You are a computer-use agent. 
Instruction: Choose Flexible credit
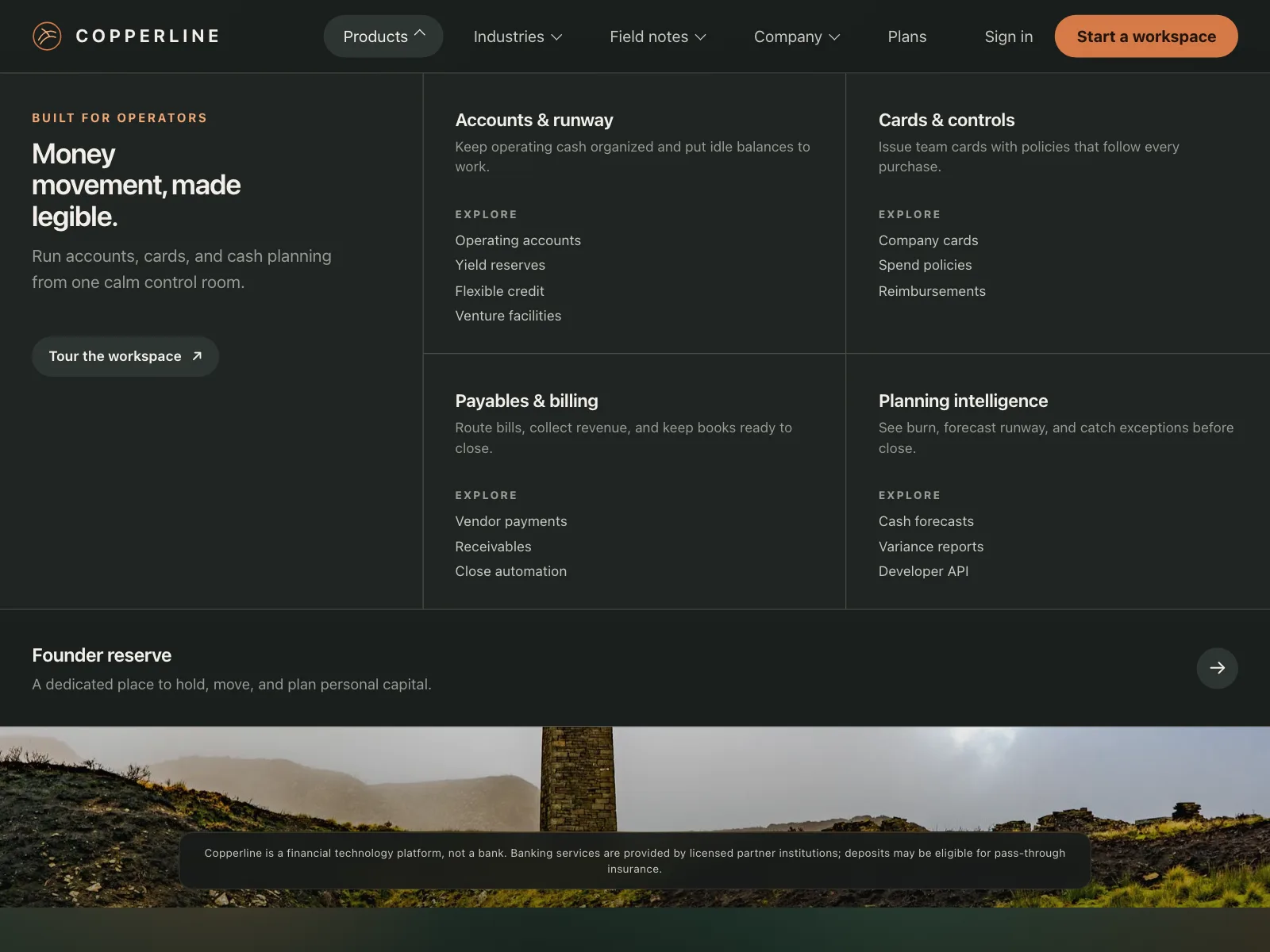click(x=499, y=291)
